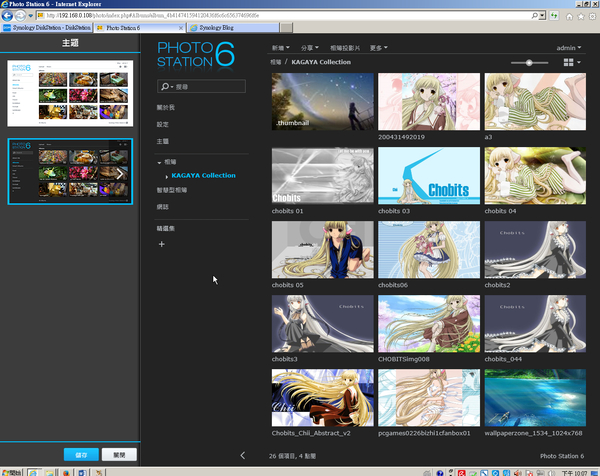
Task: Click the browser back button
Action: coord(10,16)
